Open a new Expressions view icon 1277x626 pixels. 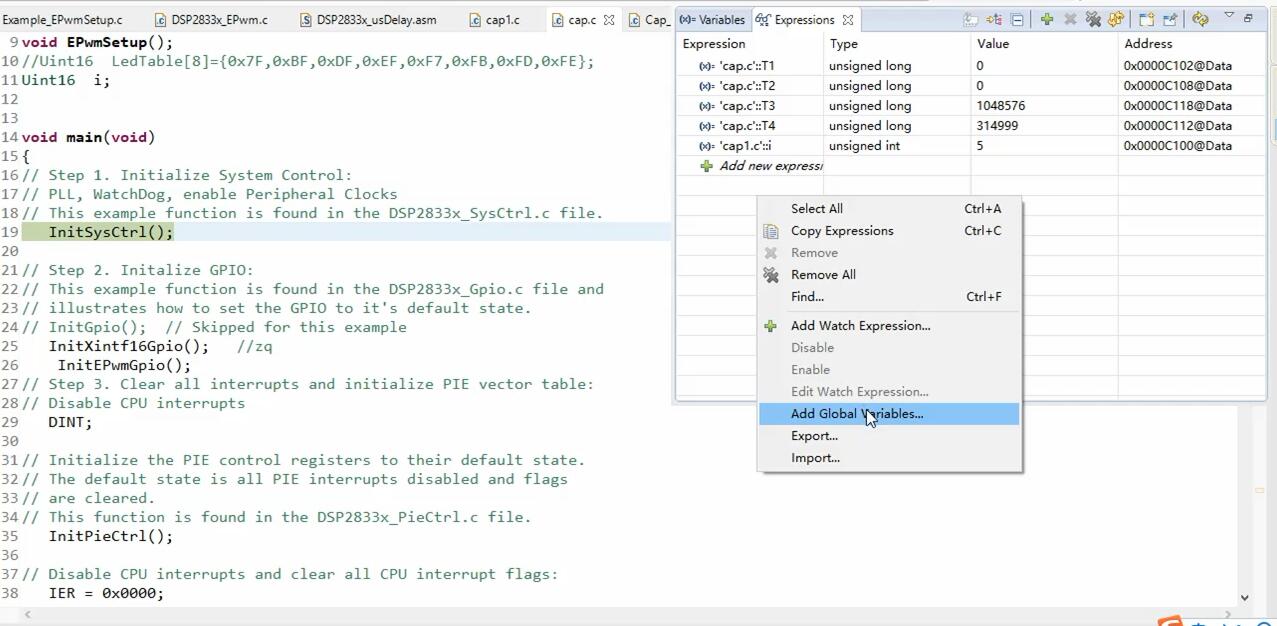pyautogui.click(x=1146, y=19)
